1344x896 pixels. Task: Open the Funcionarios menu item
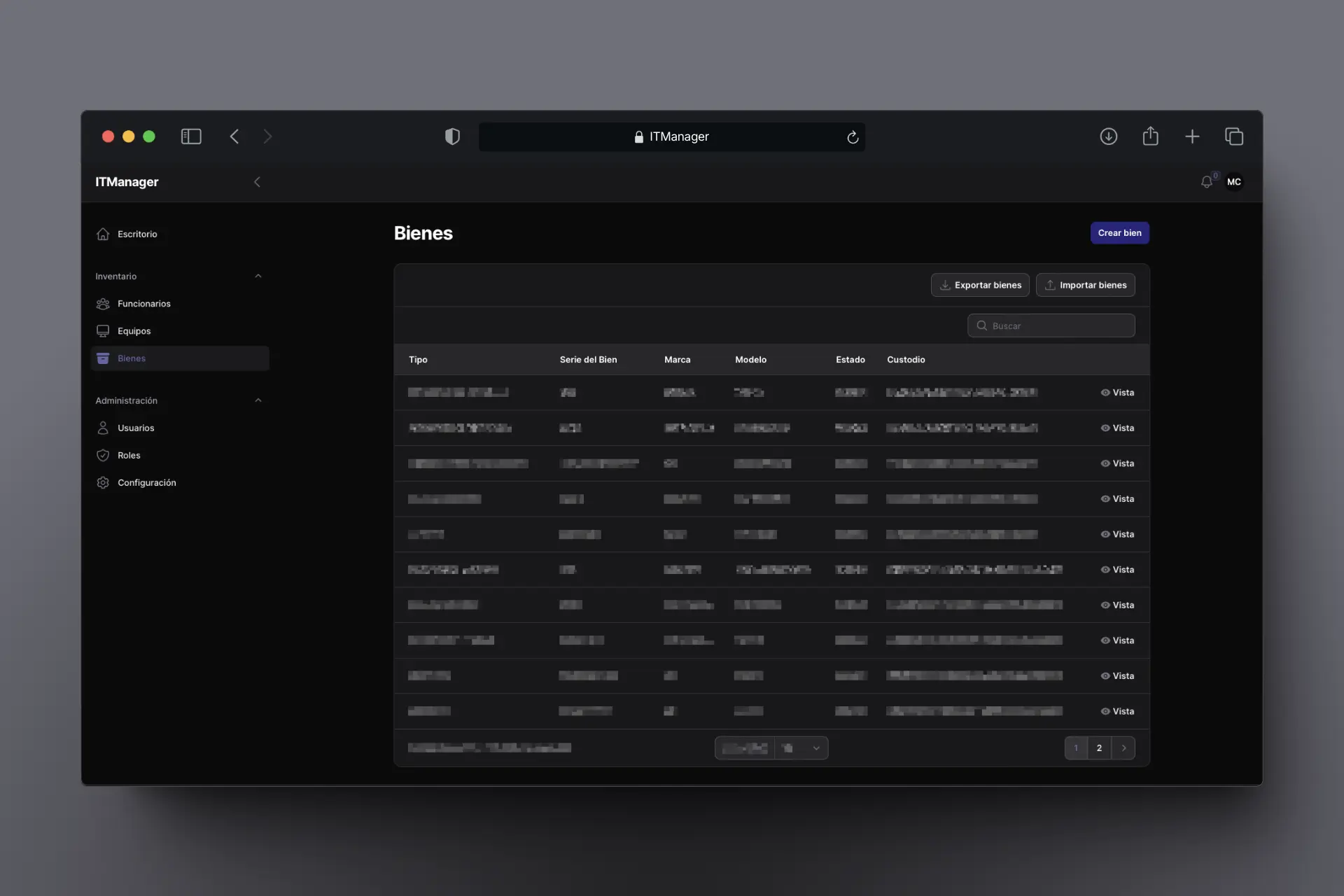pyautogui.click(x=143, y=304)
